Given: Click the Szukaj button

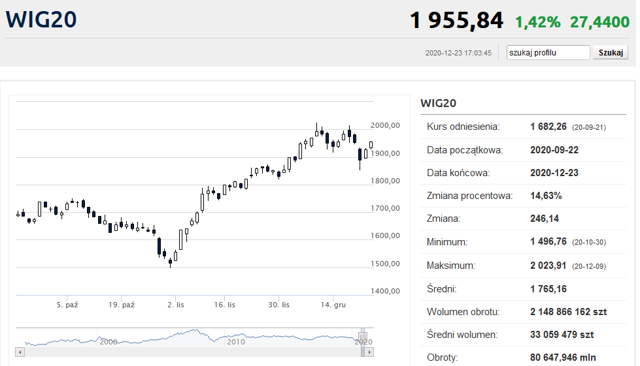Looking at the screenshot, I should tap(611, 53).
